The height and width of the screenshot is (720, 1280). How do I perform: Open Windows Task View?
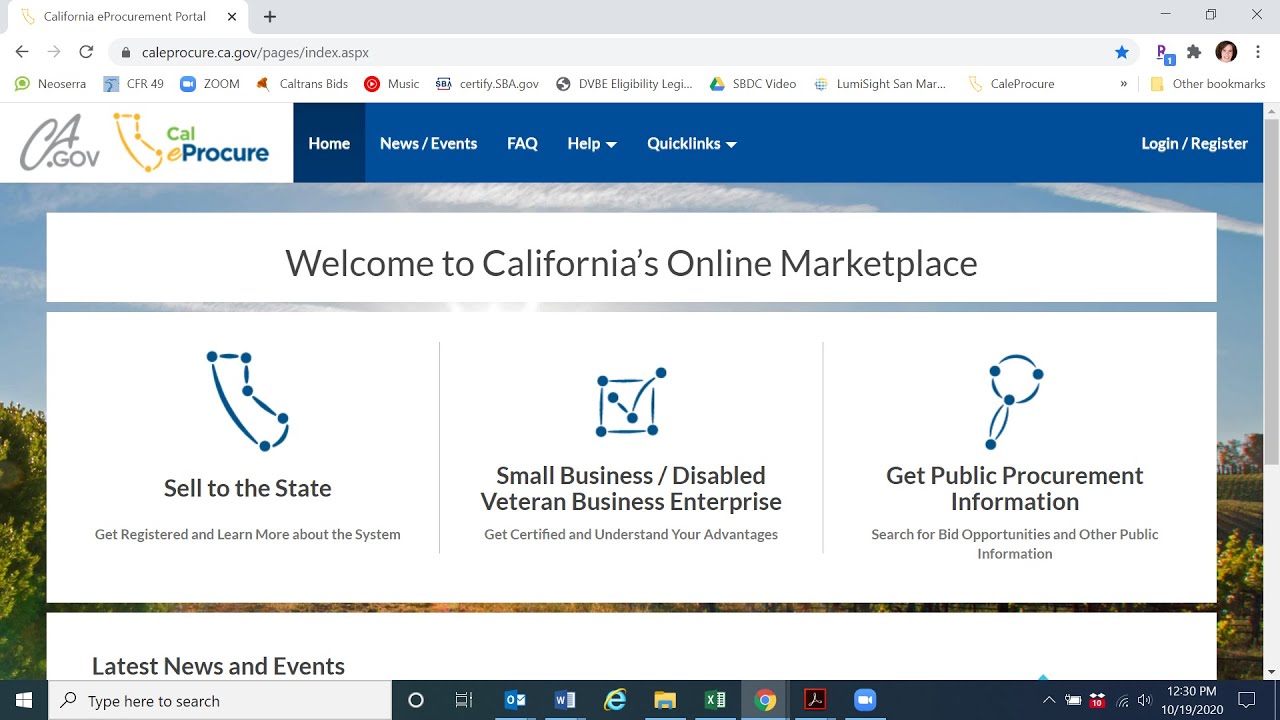tap(464, 700)
